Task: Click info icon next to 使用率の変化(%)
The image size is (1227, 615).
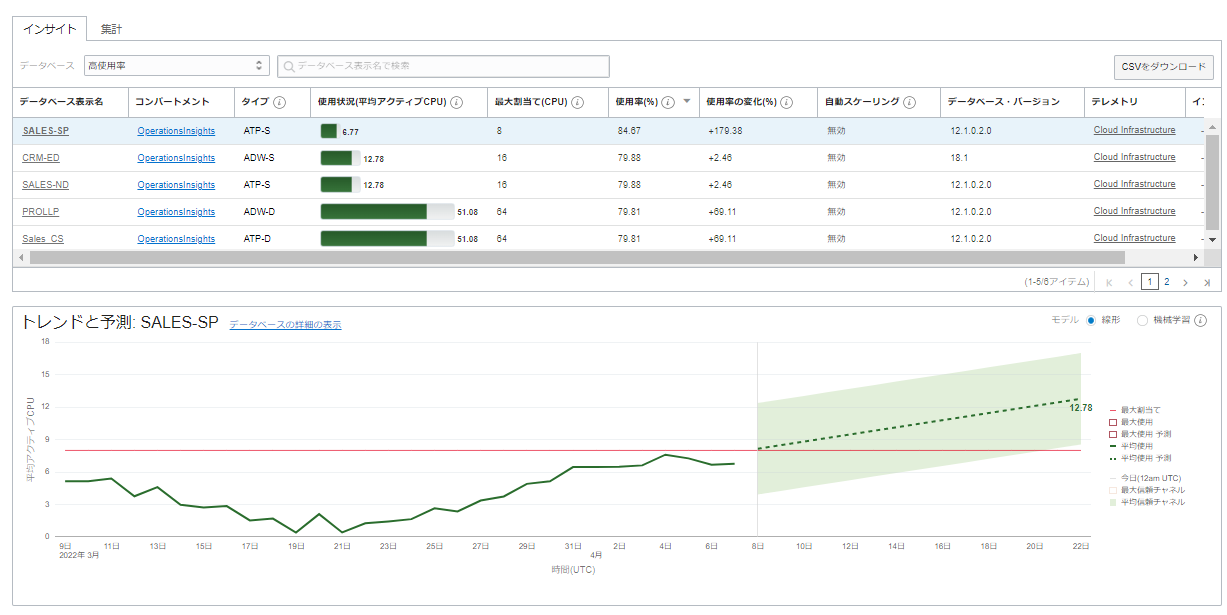Action: coord(787,102)
